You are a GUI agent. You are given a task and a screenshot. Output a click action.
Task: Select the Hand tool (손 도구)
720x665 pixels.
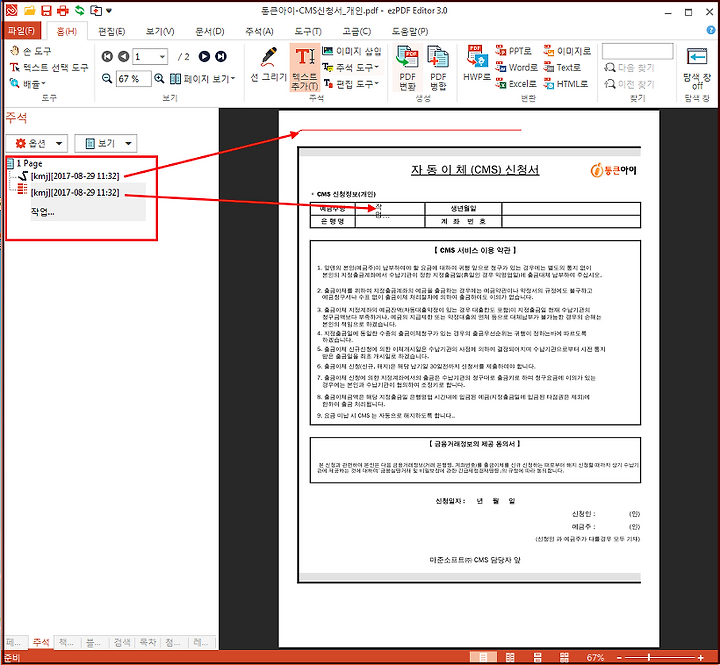point(31,51)
